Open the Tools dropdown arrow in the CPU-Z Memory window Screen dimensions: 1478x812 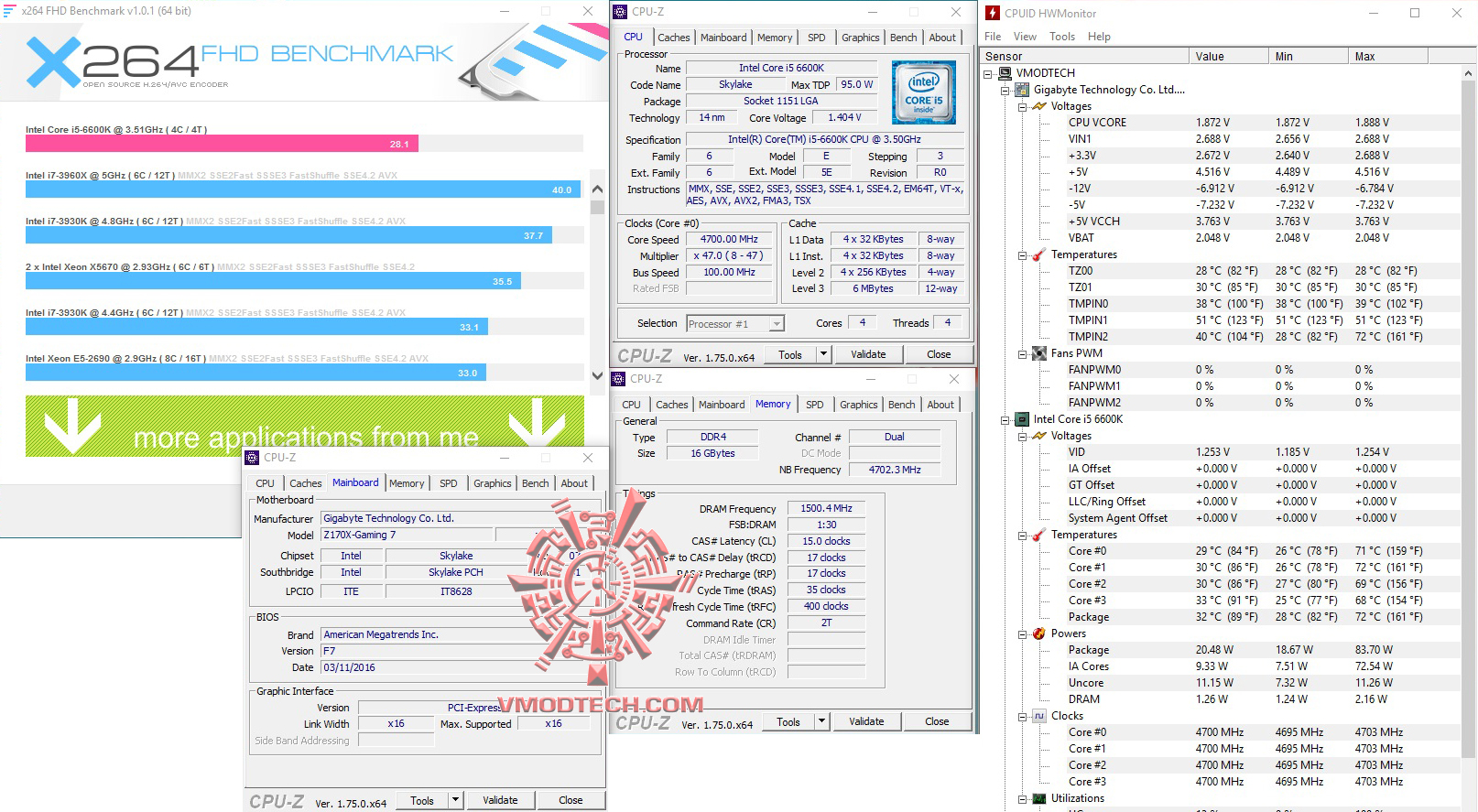(821, 721)
